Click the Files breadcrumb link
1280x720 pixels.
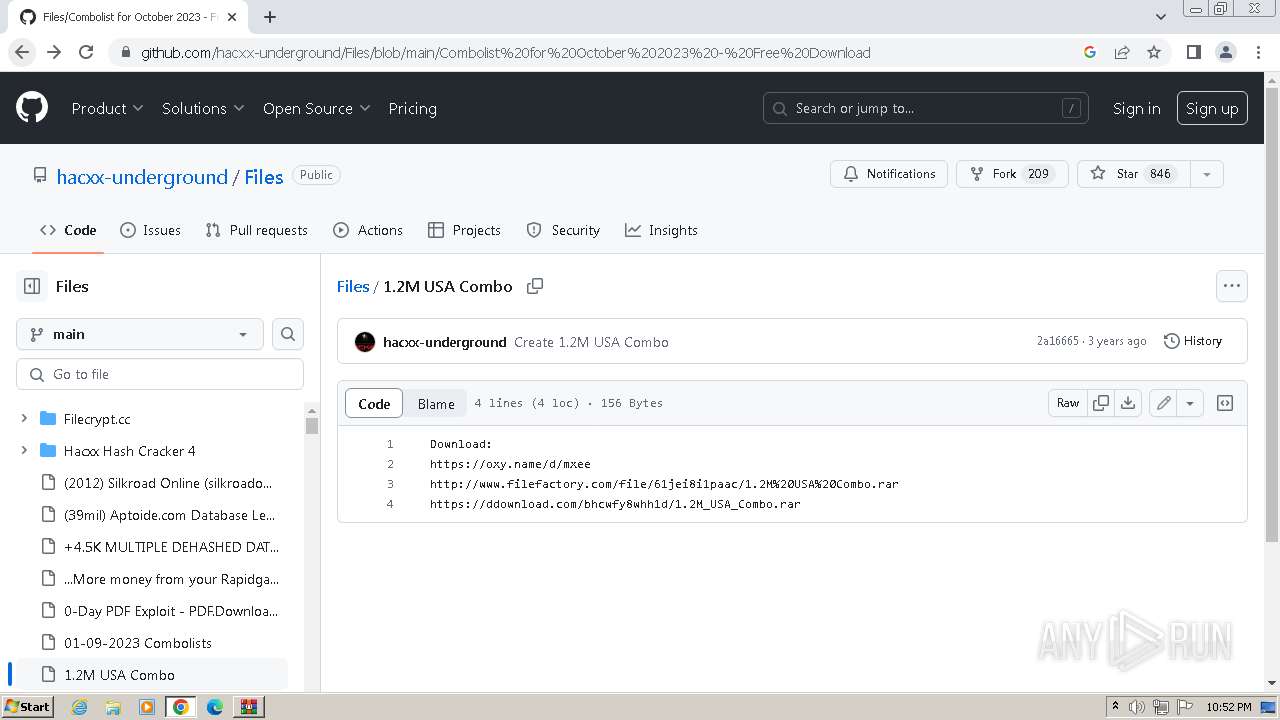[x=353, y=286]
